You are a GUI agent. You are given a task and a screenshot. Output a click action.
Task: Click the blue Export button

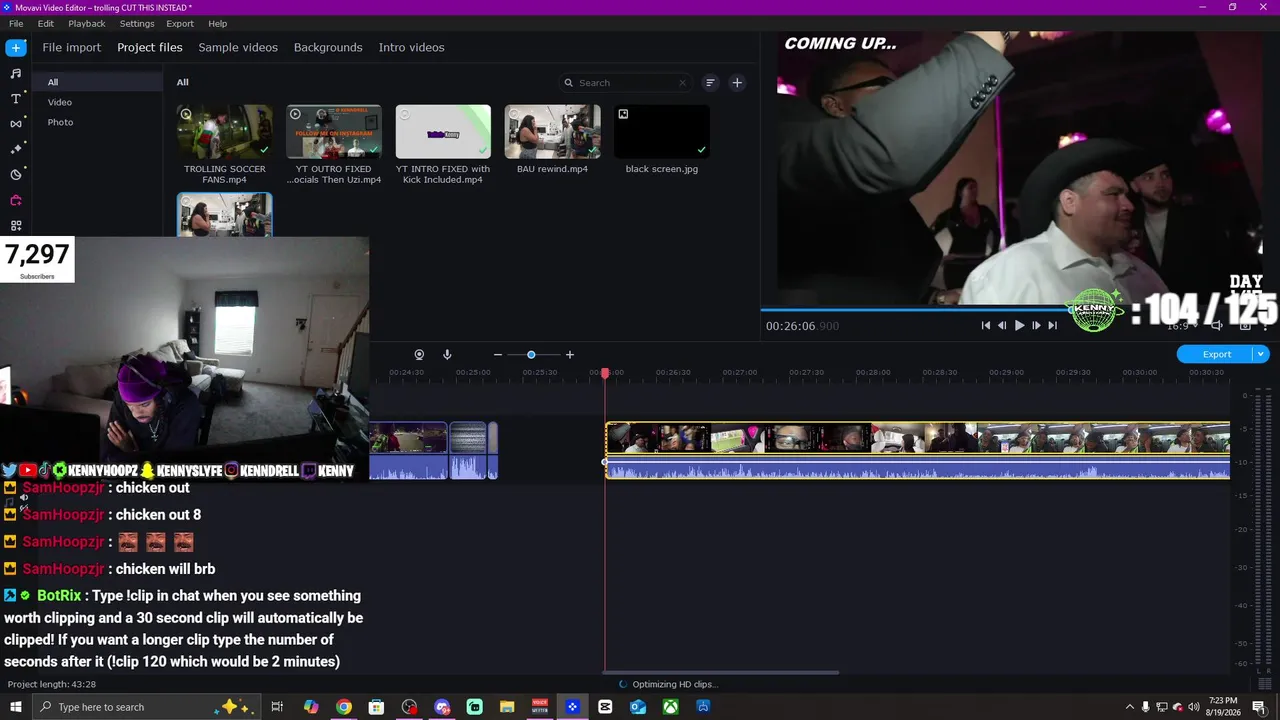(x=1216, y=354)
